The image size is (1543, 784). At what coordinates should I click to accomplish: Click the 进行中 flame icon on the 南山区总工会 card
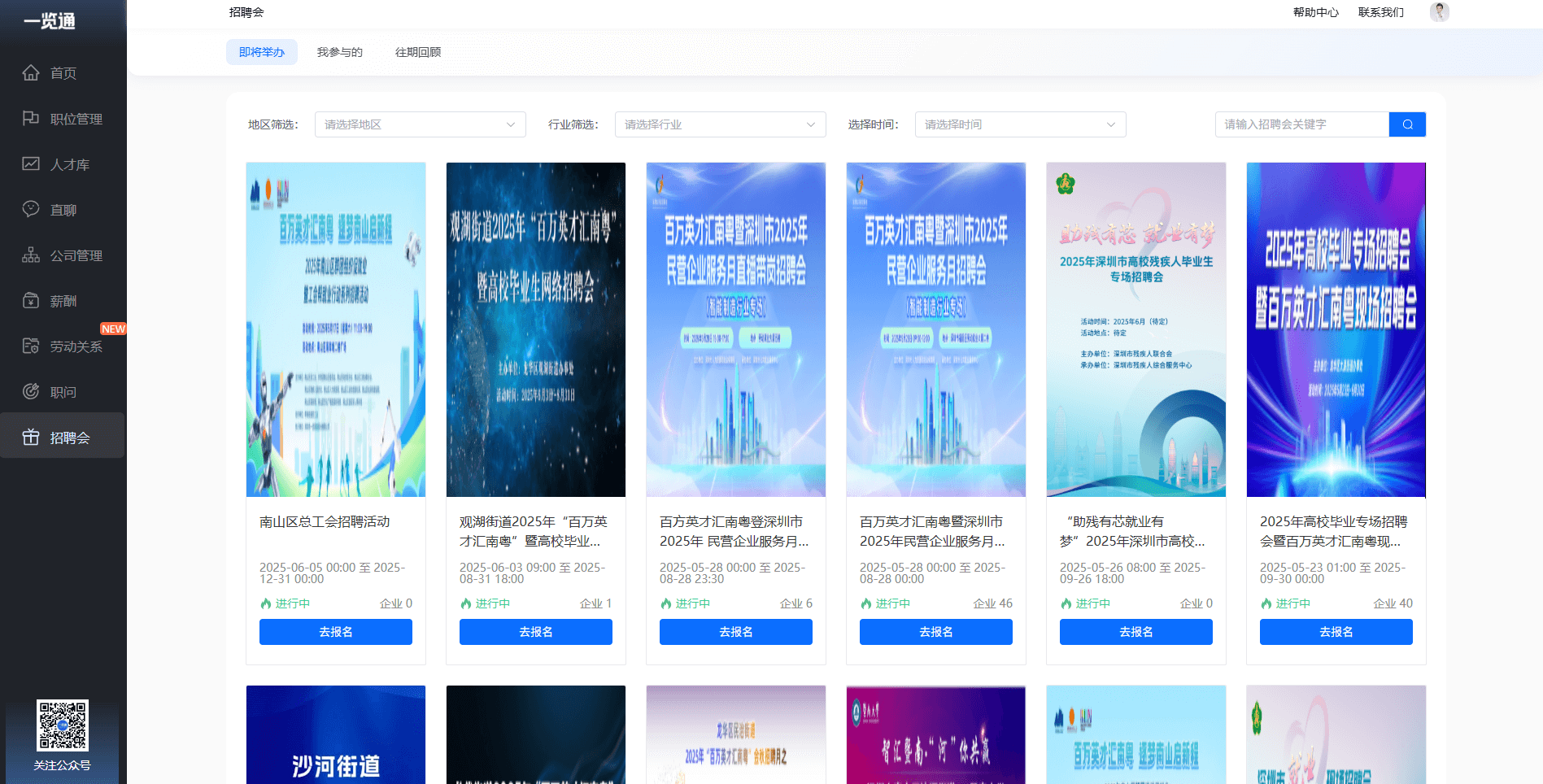tap(265, 603)
